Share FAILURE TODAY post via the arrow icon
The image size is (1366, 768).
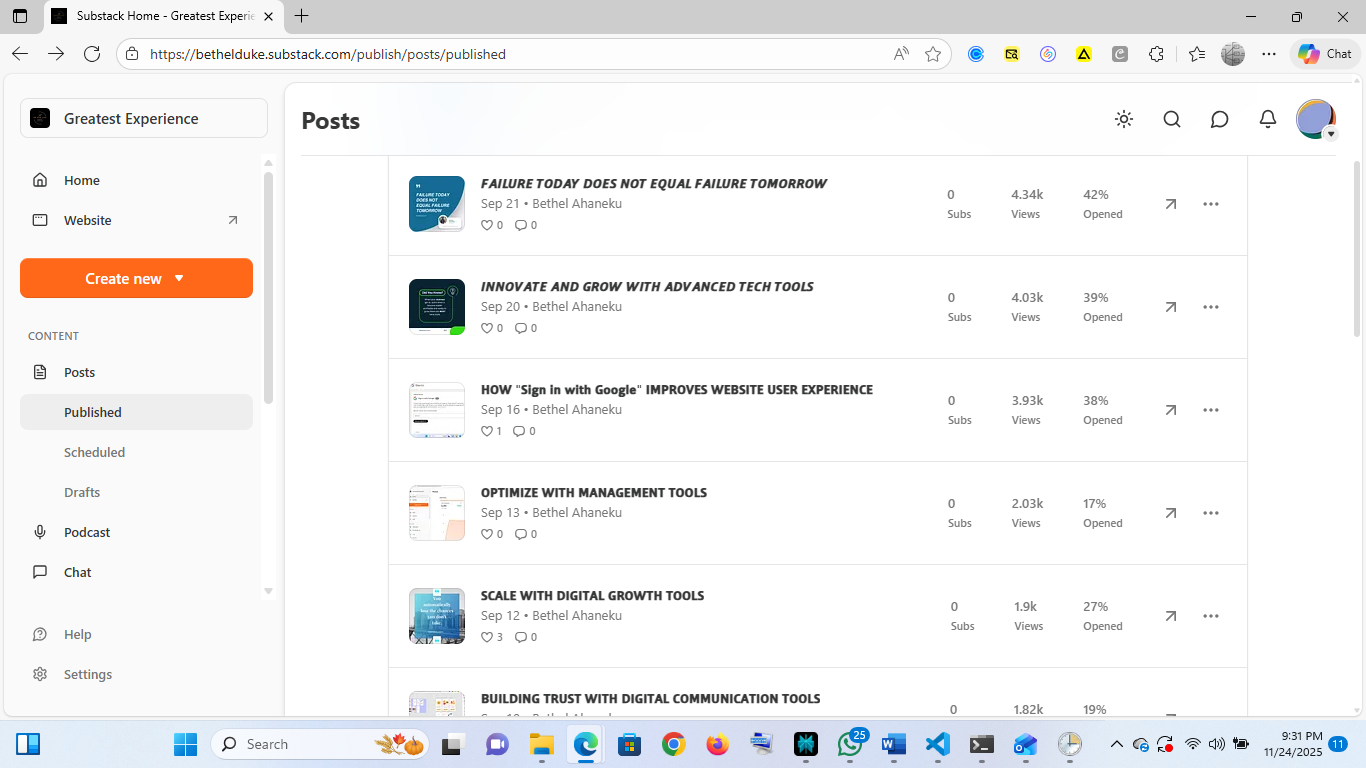1170,204
